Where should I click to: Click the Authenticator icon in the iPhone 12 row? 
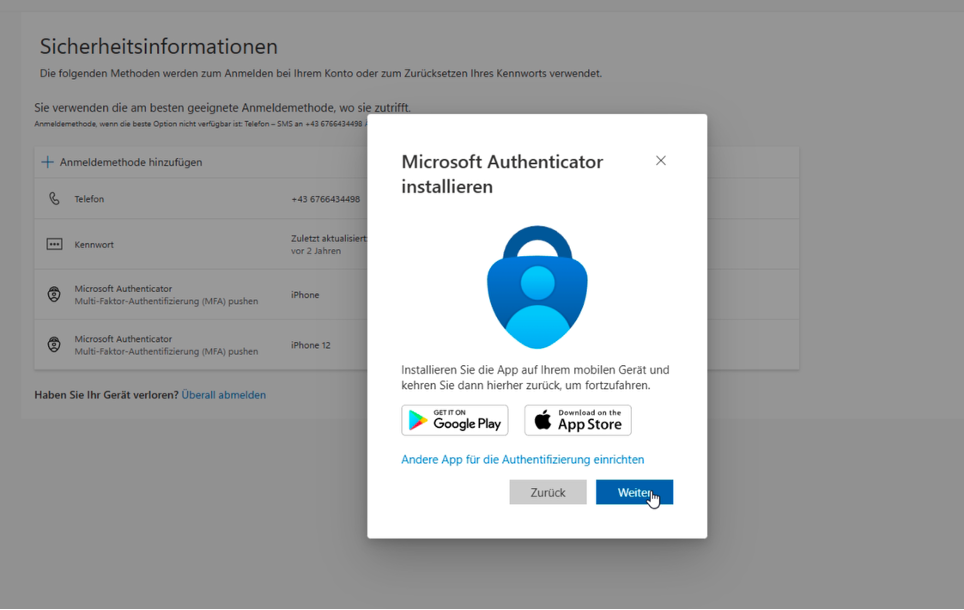point(54,344)
